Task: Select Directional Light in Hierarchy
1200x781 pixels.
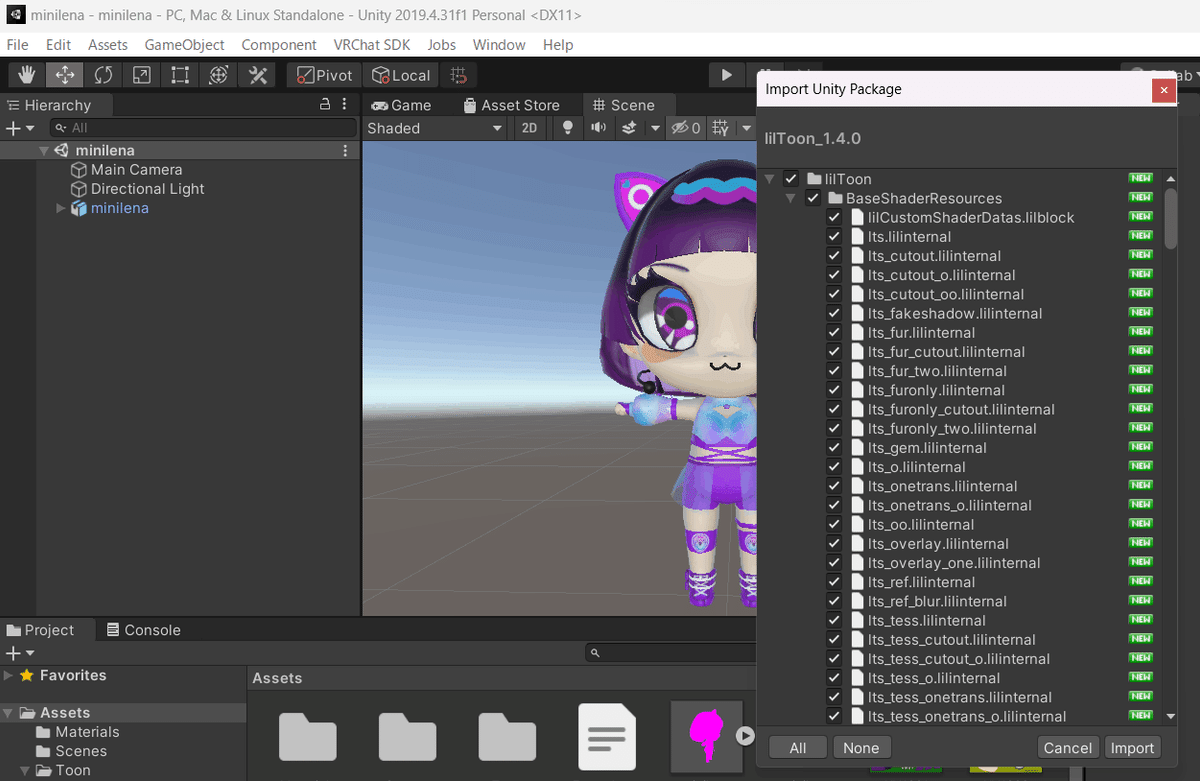Action: coord(147,189)
